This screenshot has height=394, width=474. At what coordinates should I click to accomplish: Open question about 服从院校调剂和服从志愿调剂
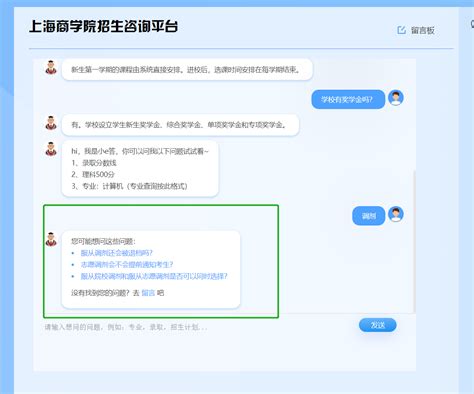pyautogui.click(x=154, y=276)
